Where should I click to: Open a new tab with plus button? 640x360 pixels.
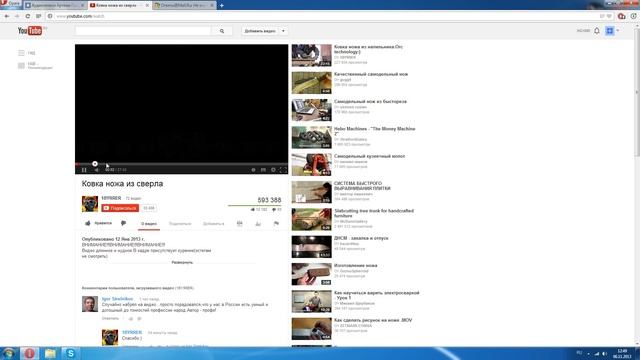pos(222,5)
